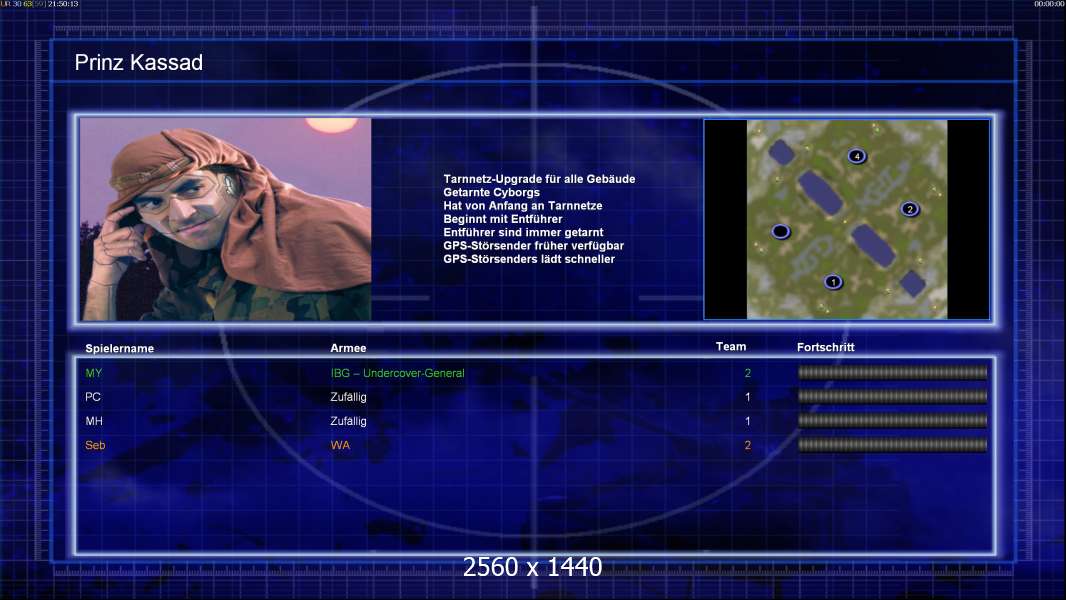Click Beginnt mit Entführer line
This screenshot has height=600, width=1066.
tap(502, 219)
